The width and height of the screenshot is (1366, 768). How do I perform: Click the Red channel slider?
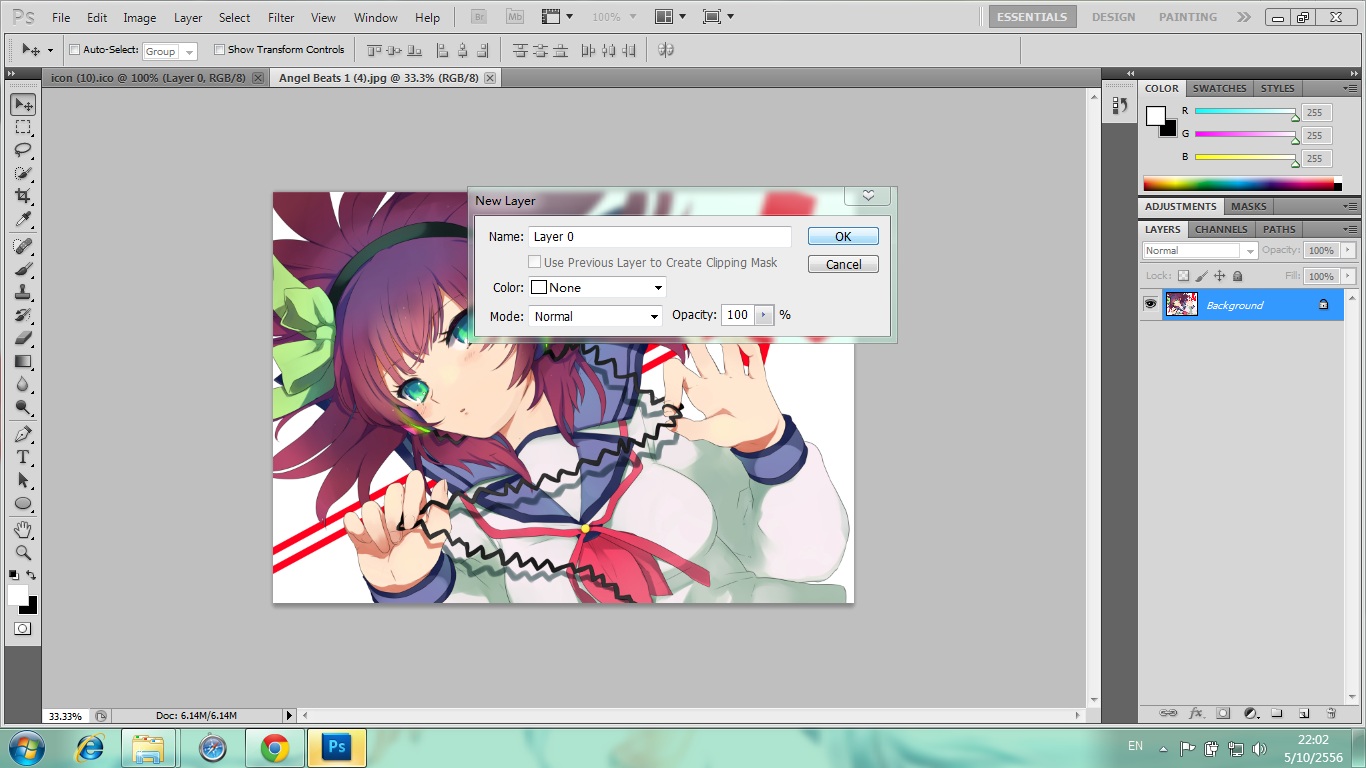(x=1245, y=112)
